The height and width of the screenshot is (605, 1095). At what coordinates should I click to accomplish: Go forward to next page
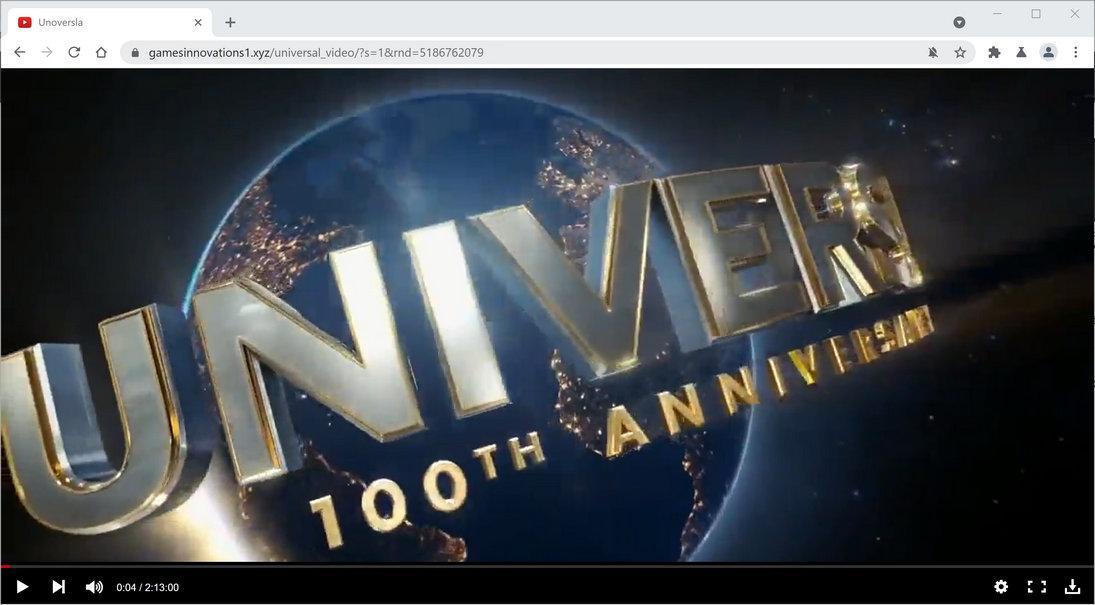point(47,52)
